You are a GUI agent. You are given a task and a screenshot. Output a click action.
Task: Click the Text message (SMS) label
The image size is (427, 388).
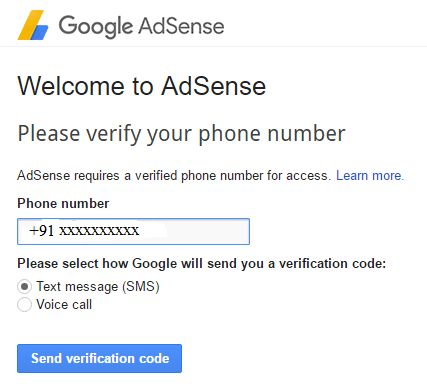click(x=98, y=287)
